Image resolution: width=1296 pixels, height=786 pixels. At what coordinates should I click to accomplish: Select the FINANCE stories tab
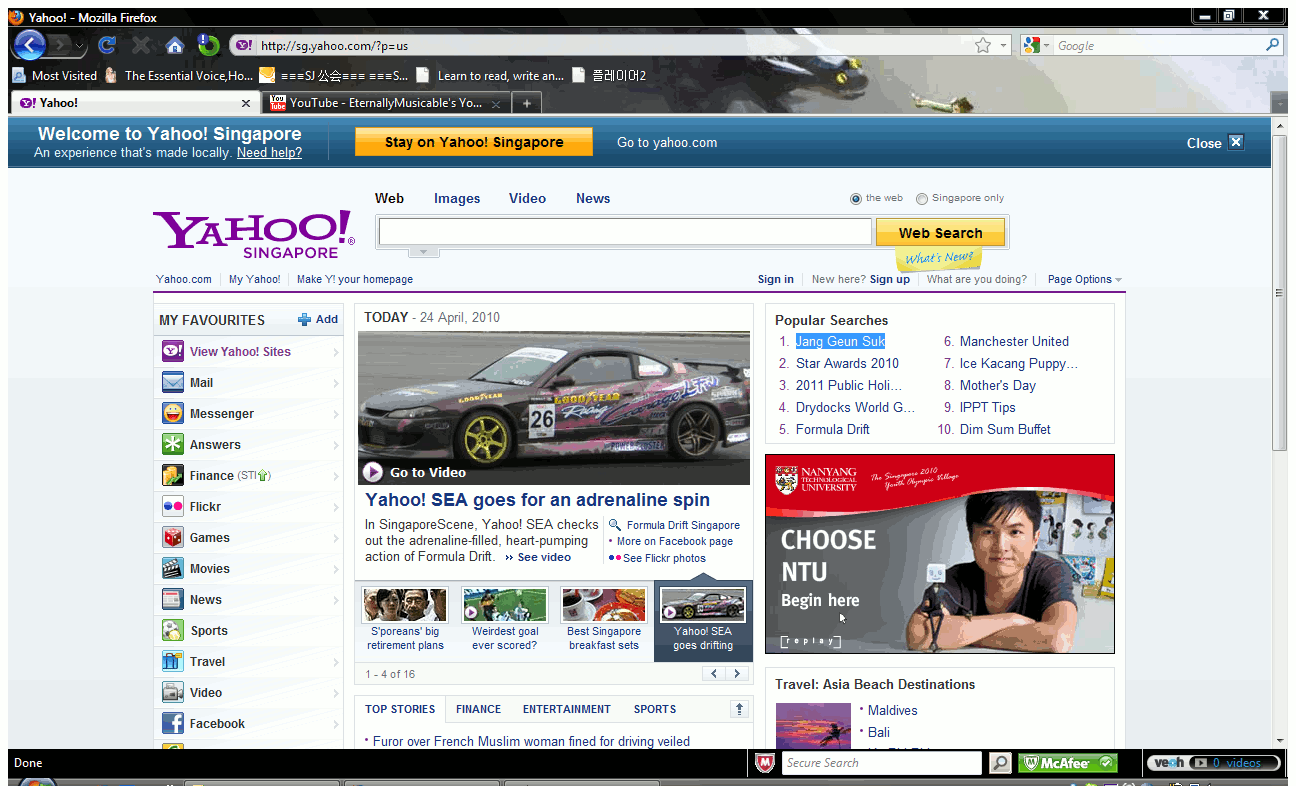[478, 709]
